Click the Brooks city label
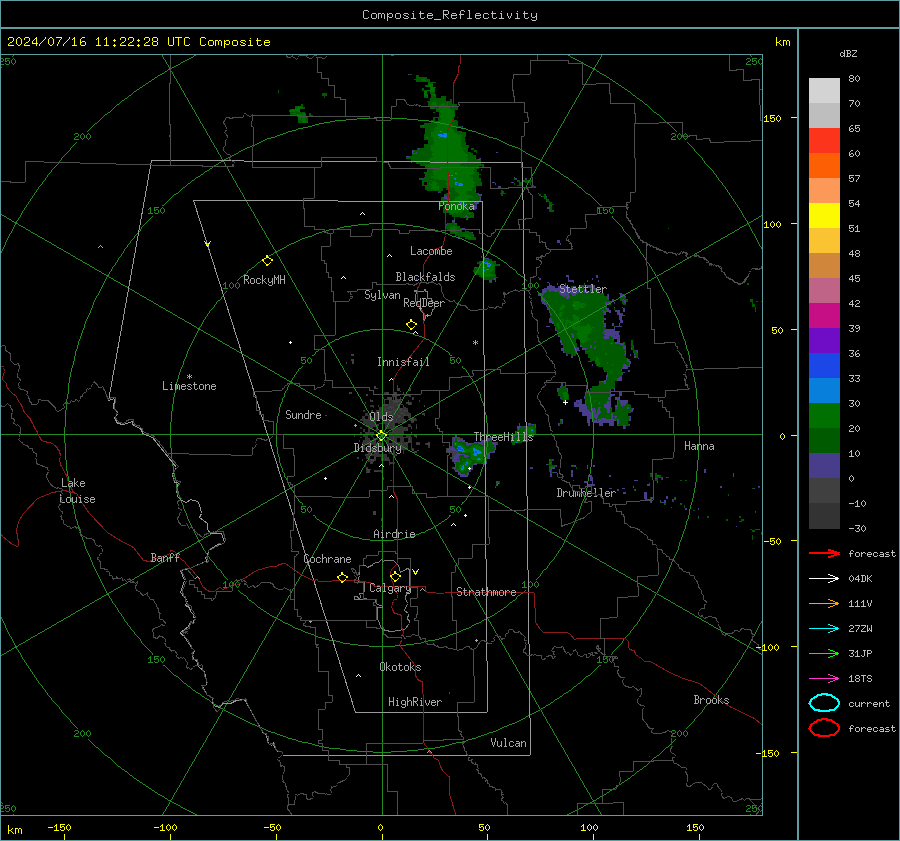This screenshot has width=900, height=841. pyautogui.click(x=711, y=700)
